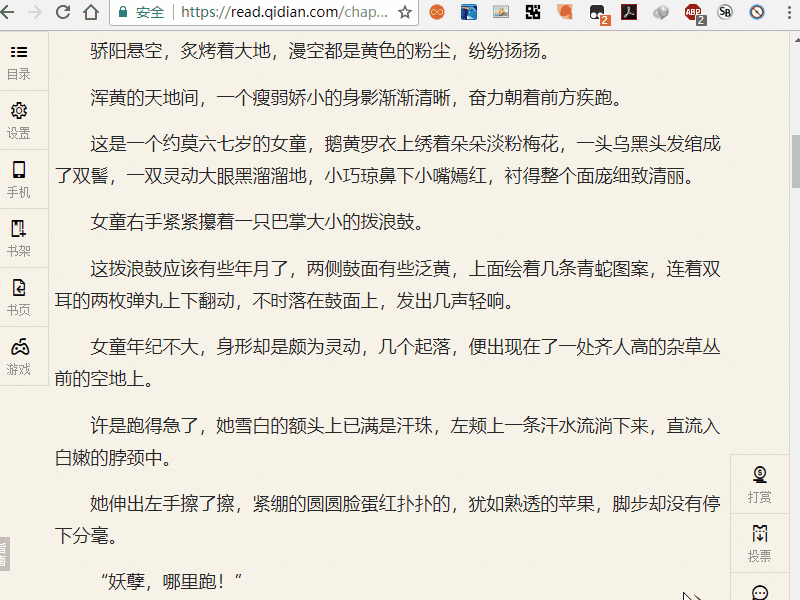
Task: Click the blue circle blocker extension icon
Action: click(x=757, y=12)
